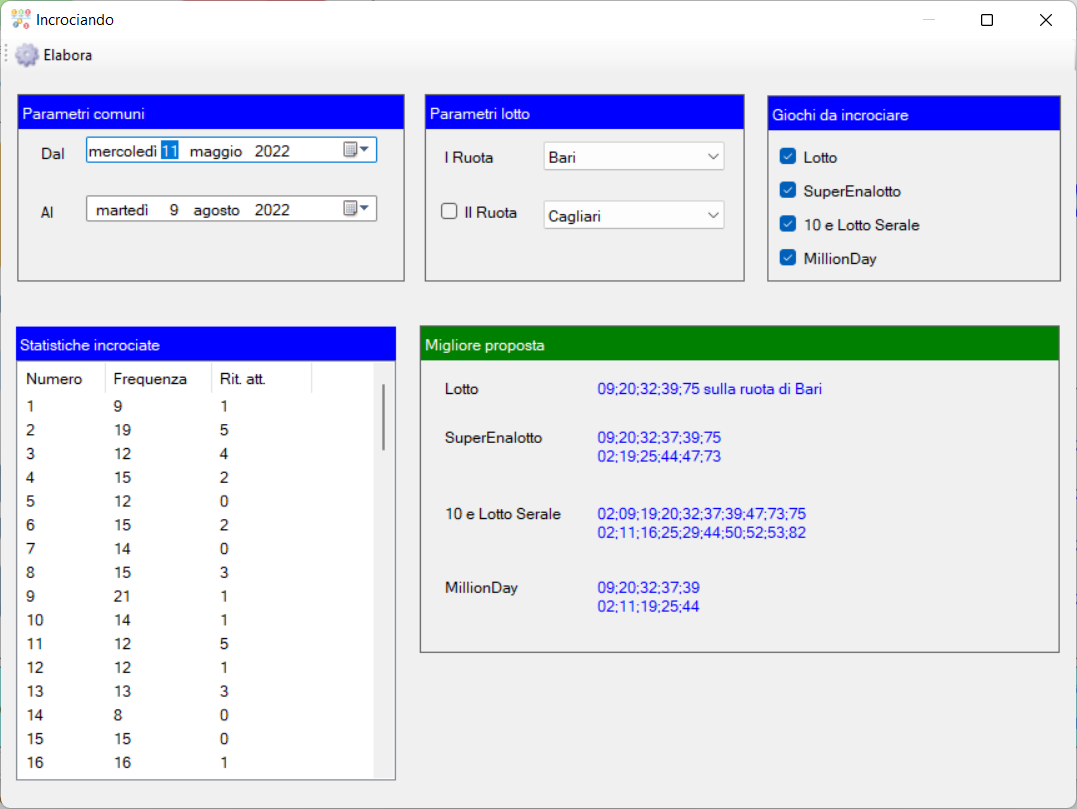
Task: Click frequency value 19 in the list
Action: [122, 430]
